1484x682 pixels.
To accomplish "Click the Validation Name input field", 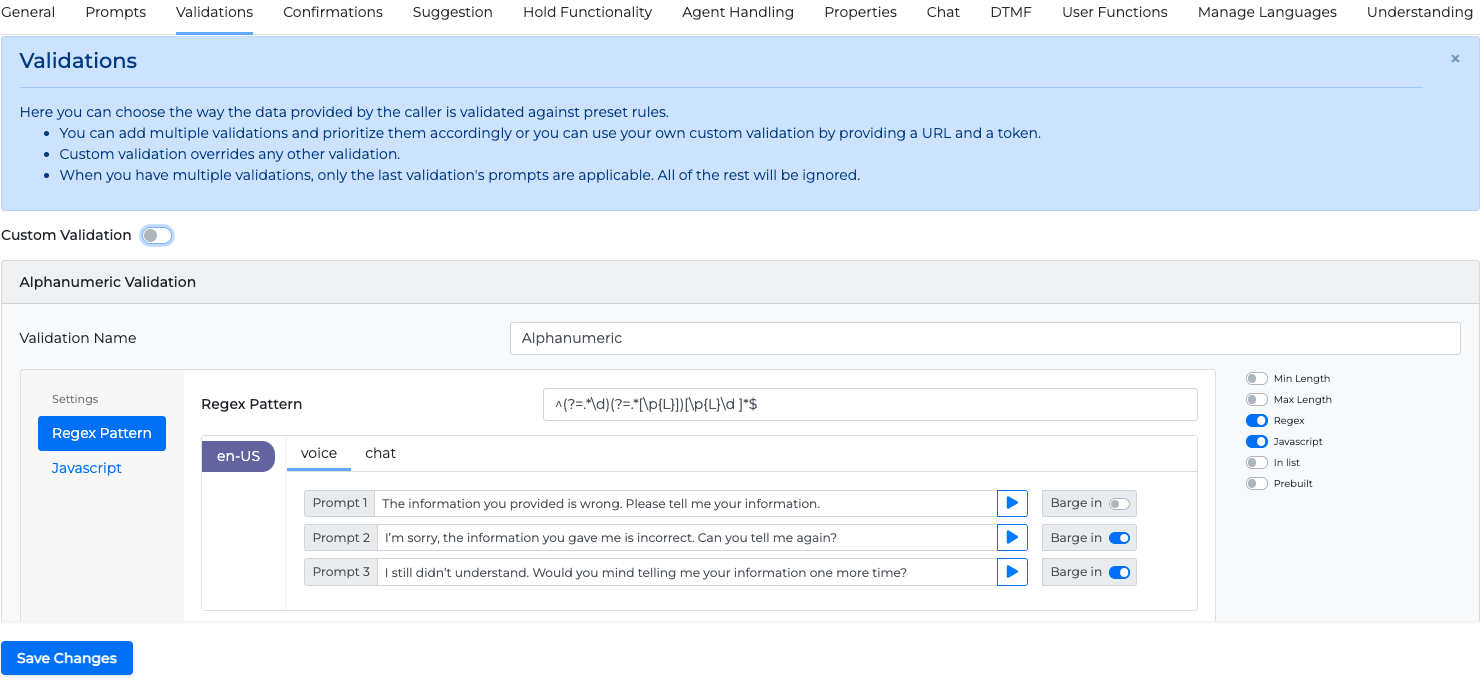I will (x=984, y=338).
